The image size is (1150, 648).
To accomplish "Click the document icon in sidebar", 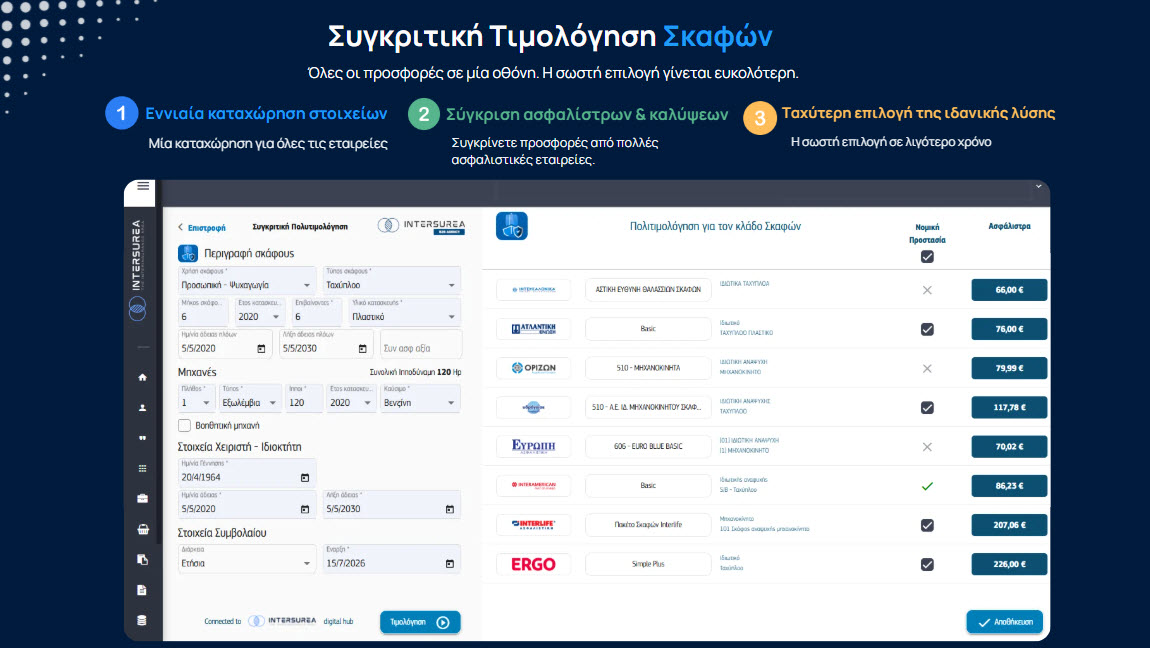I will 142,590.
